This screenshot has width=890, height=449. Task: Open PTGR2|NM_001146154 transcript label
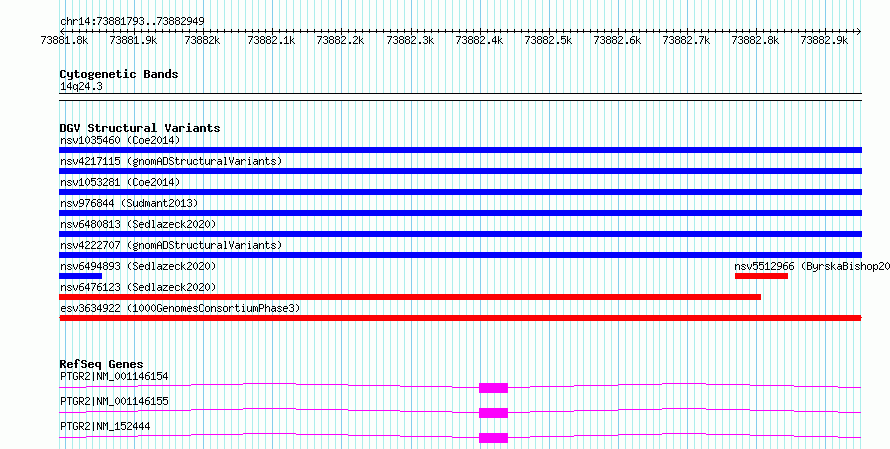114,376
